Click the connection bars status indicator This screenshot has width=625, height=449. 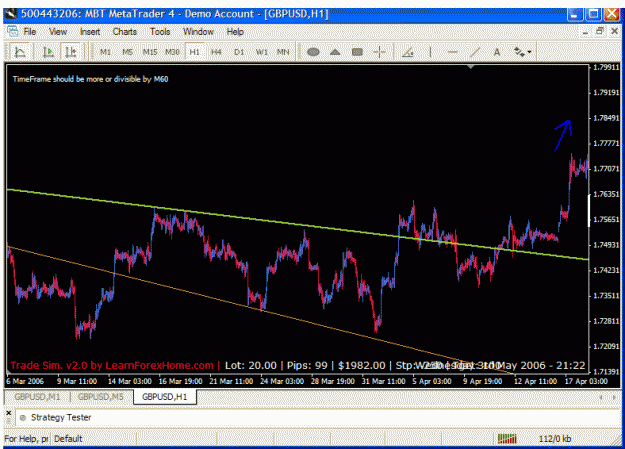pos(507,439)
